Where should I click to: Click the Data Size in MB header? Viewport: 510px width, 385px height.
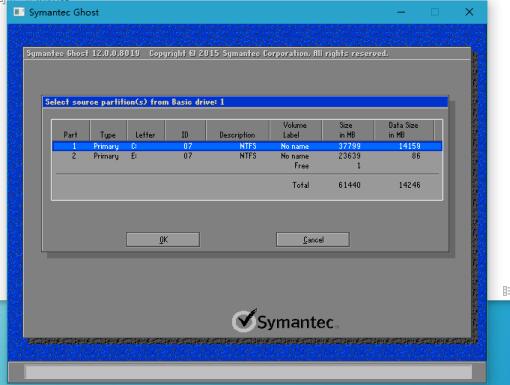coord(403,130)
